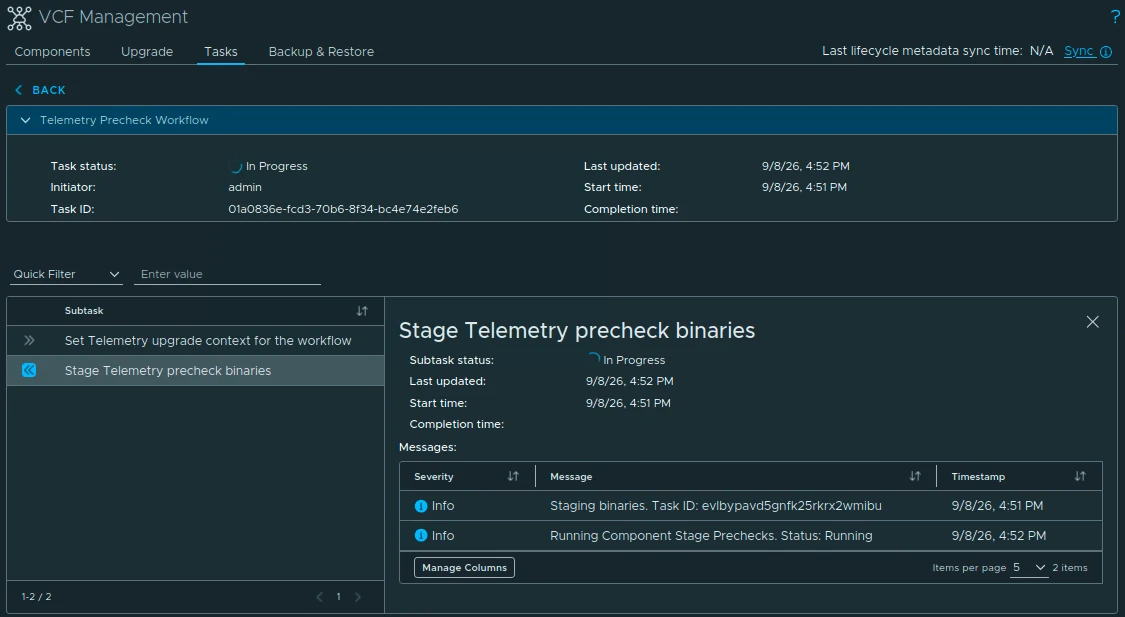This screenshot has width=1125, height=617.
Task: Click the Staging binaries Task ID message
Action: [715, 506]
